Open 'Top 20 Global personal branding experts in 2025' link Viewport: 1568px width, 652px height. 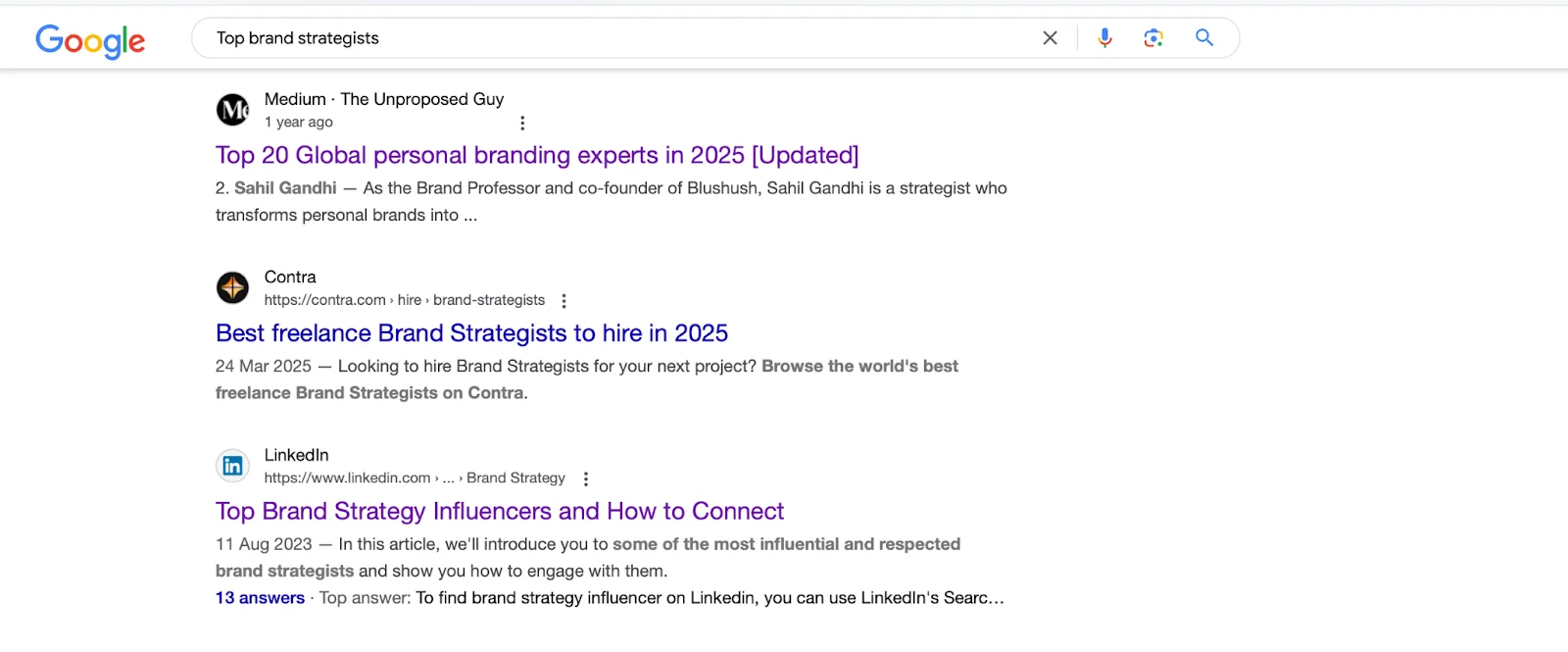(x=537, y=155)
